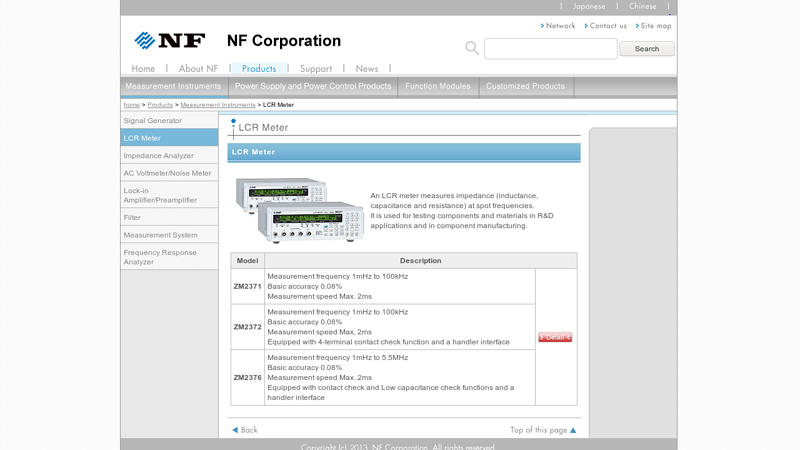Screen dimensions: 800x450
Task: Open the News menu item
Action: (367, 68)
